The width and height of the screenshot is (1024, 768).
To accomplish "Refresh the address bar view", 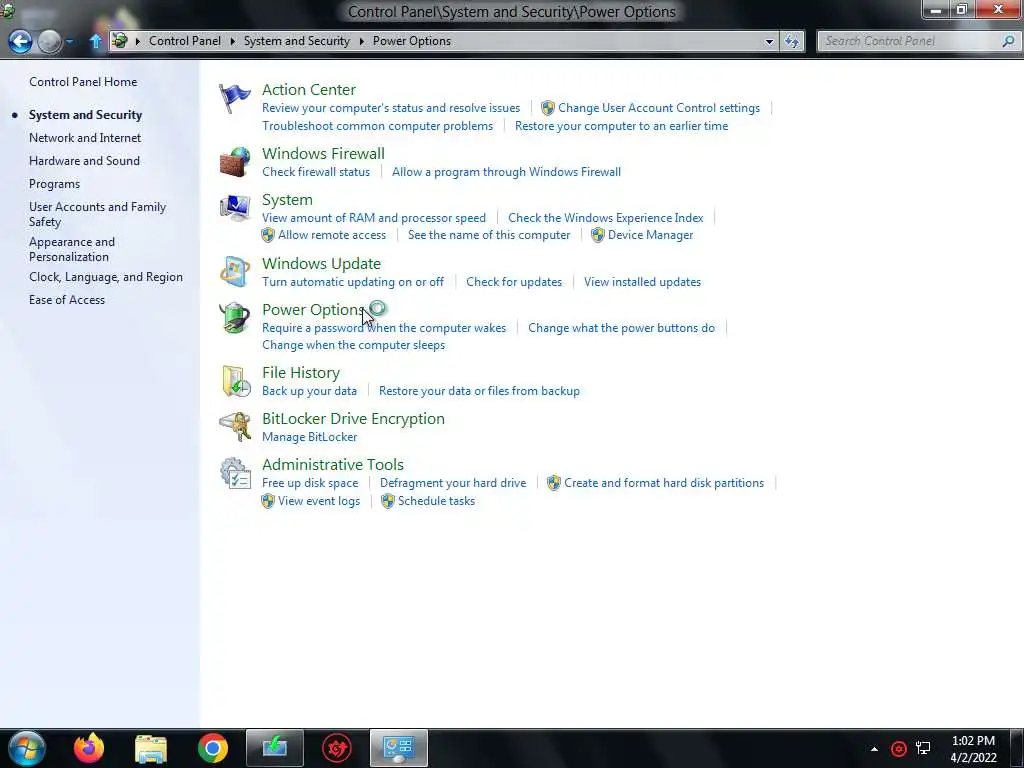I will click(x=792, y=41).
